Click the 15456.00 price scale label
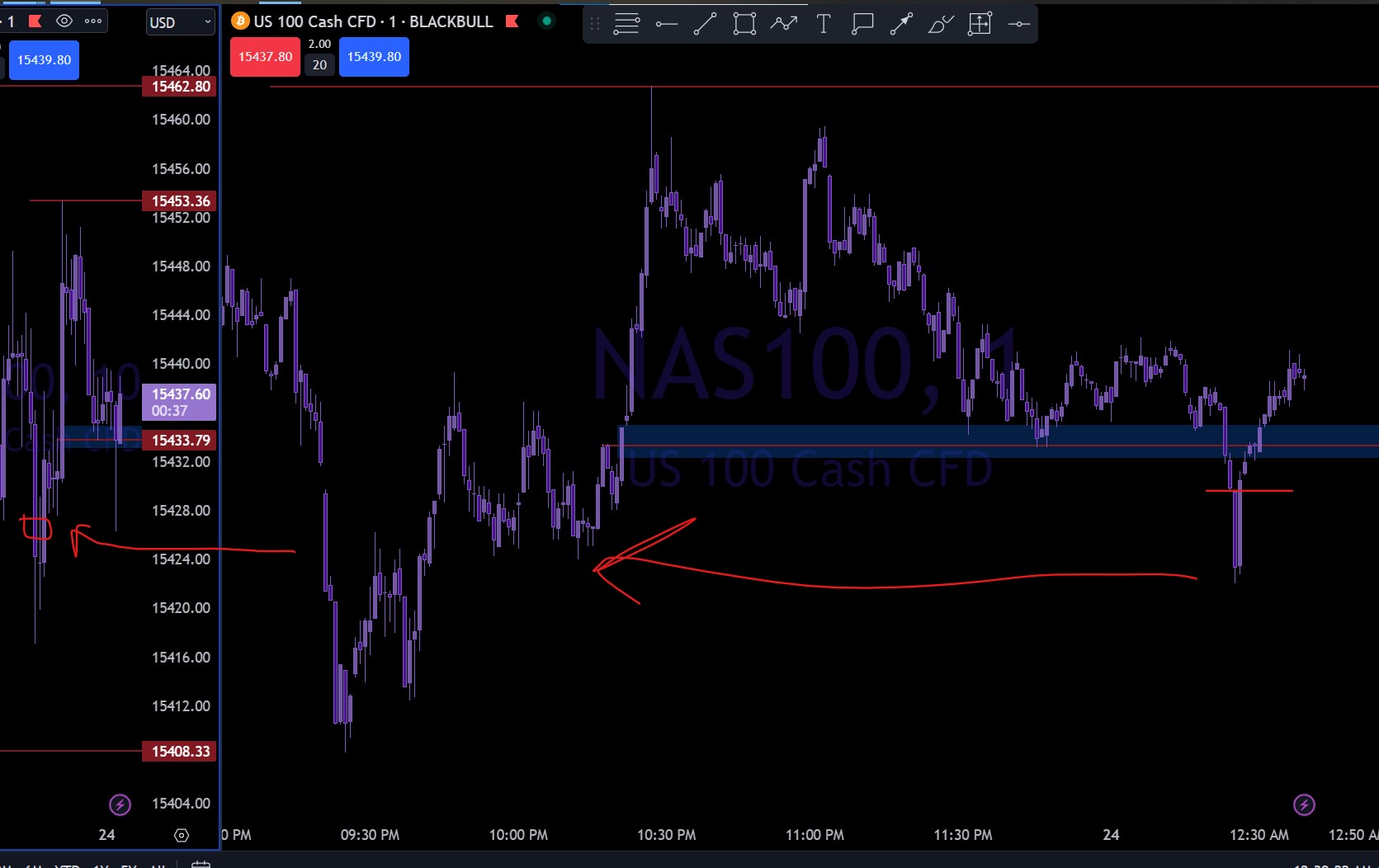 click(x=181, y=169)
